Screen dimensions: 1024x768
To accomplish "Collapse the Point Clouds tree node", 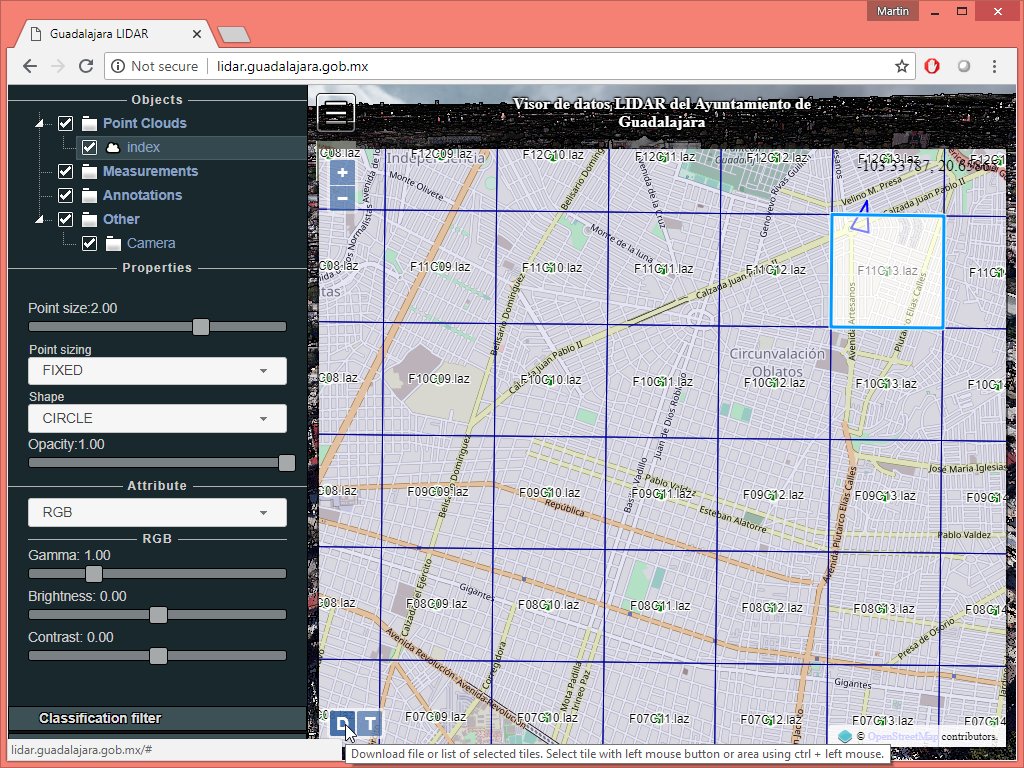I will 40,124.
